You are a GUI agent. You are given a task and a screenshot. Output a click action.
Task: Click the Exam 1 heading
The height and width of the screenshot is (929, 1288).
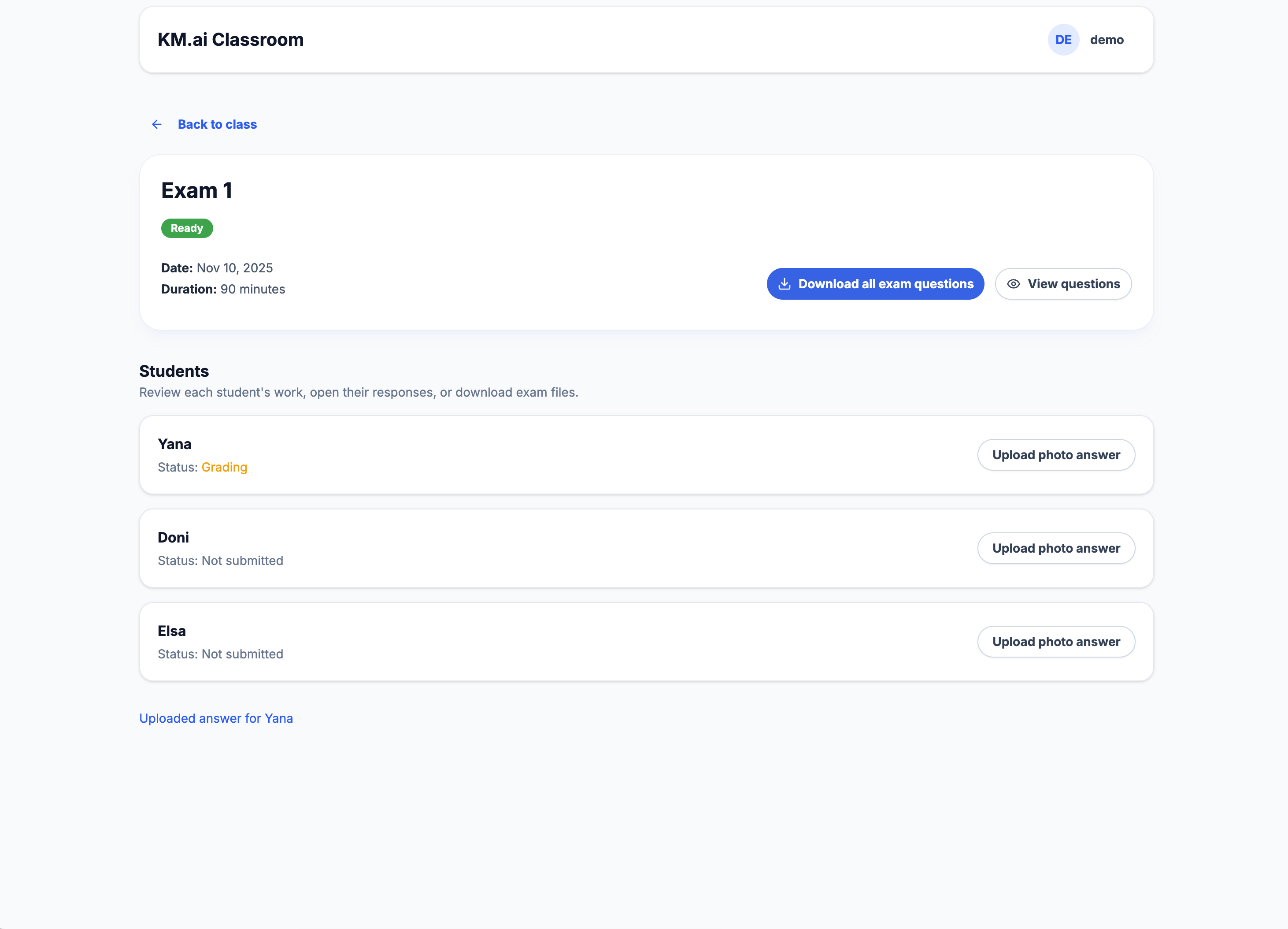tap(196, 191)
